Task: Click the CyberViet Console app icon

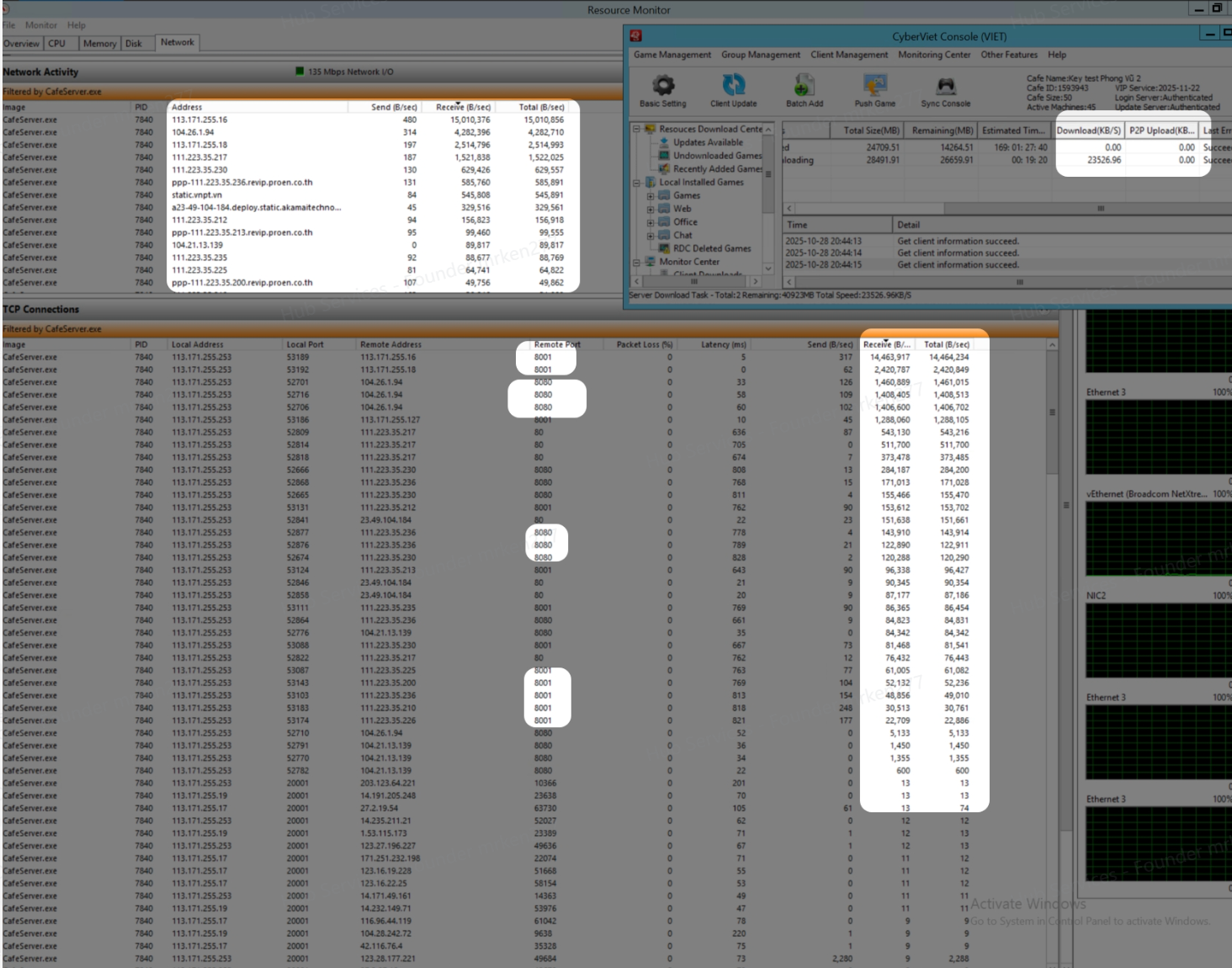Action: 636,36
